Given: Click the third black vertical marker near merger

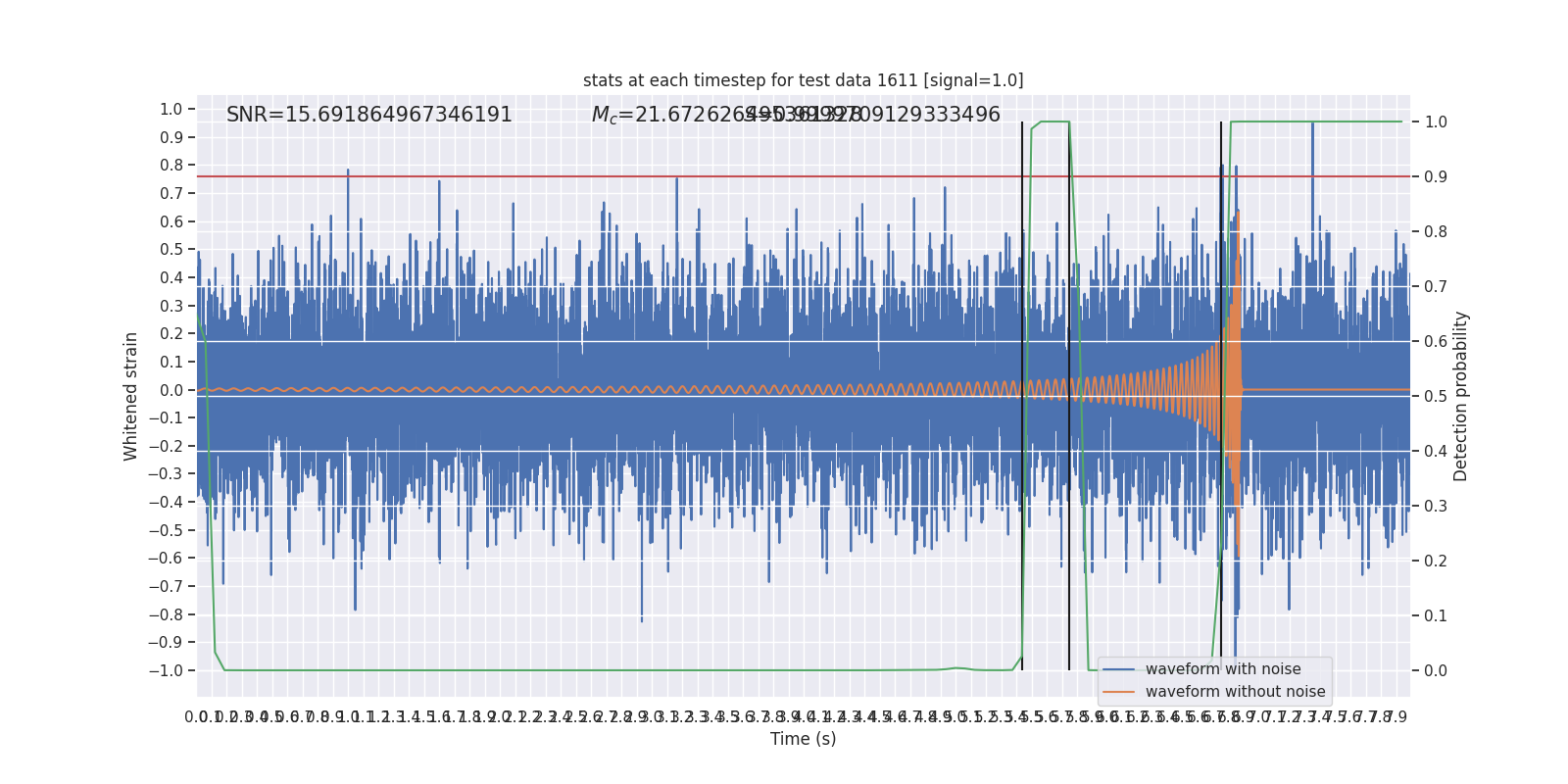Looking at the screenshot, I should pyautogui.click(x=1221, y=396).
